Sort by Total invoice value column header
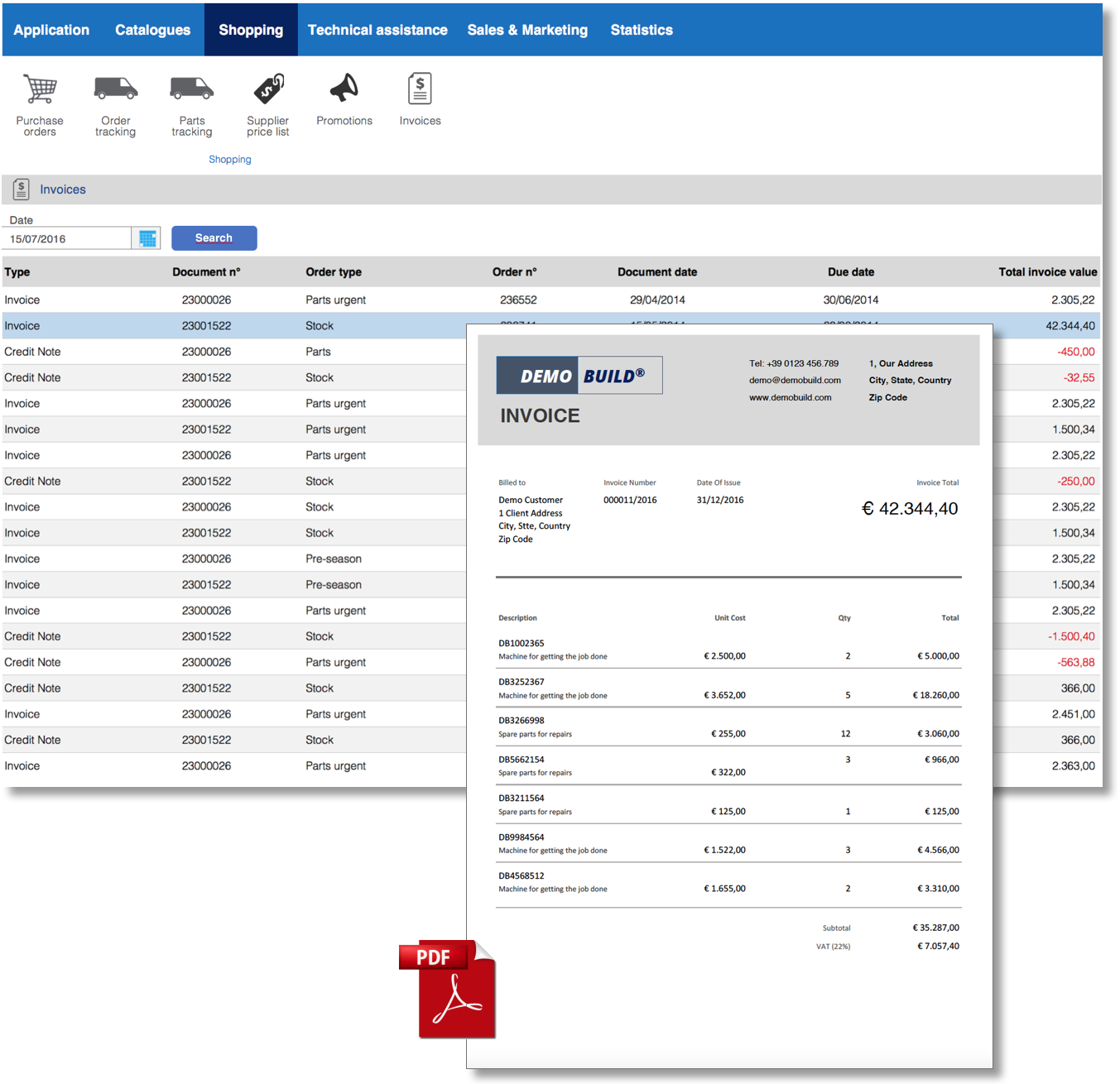Screen dimensions: 1120x1084 (x=1047, y=272)
